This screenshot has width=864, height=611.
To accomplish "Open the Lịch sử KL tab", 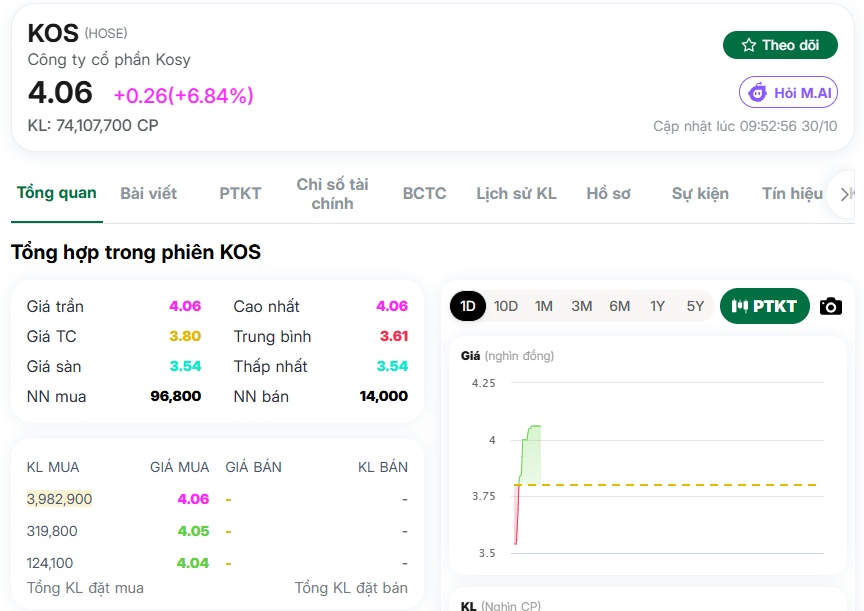I will point(516,193).
